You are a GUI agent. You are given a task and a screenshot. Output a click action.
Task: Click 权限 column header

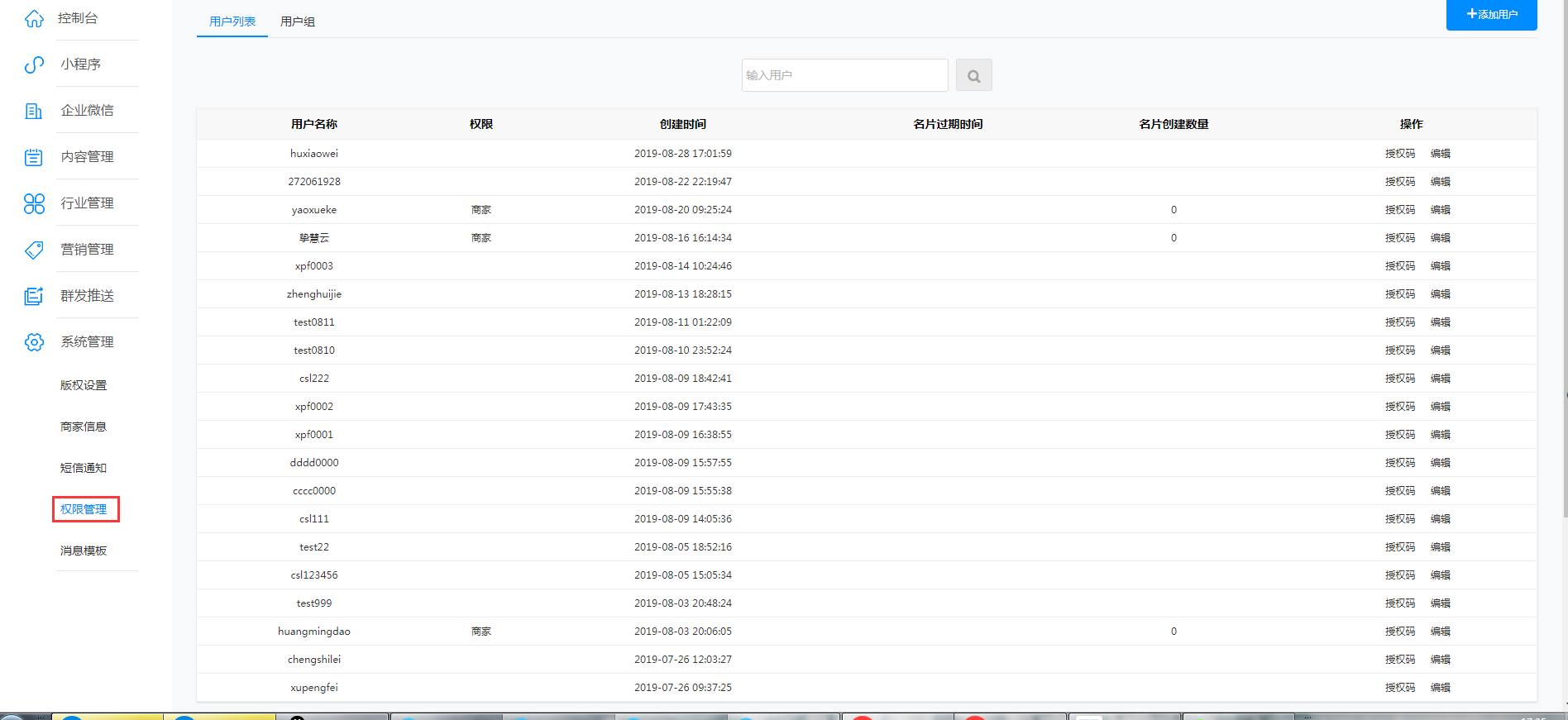point(481,124)
